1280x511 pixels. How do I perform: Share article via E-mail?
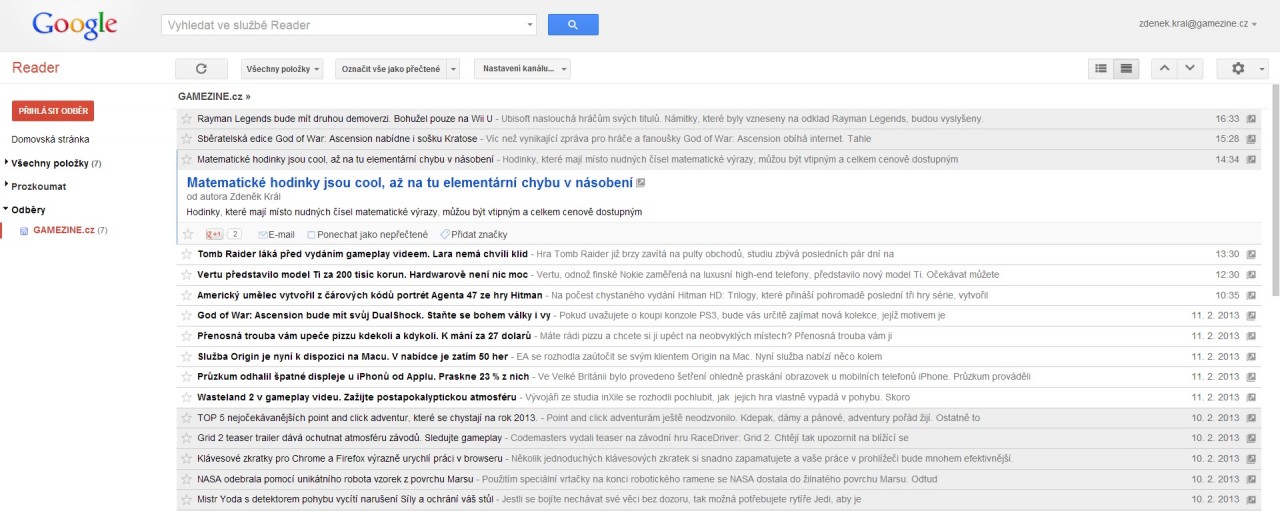point(276,234)
